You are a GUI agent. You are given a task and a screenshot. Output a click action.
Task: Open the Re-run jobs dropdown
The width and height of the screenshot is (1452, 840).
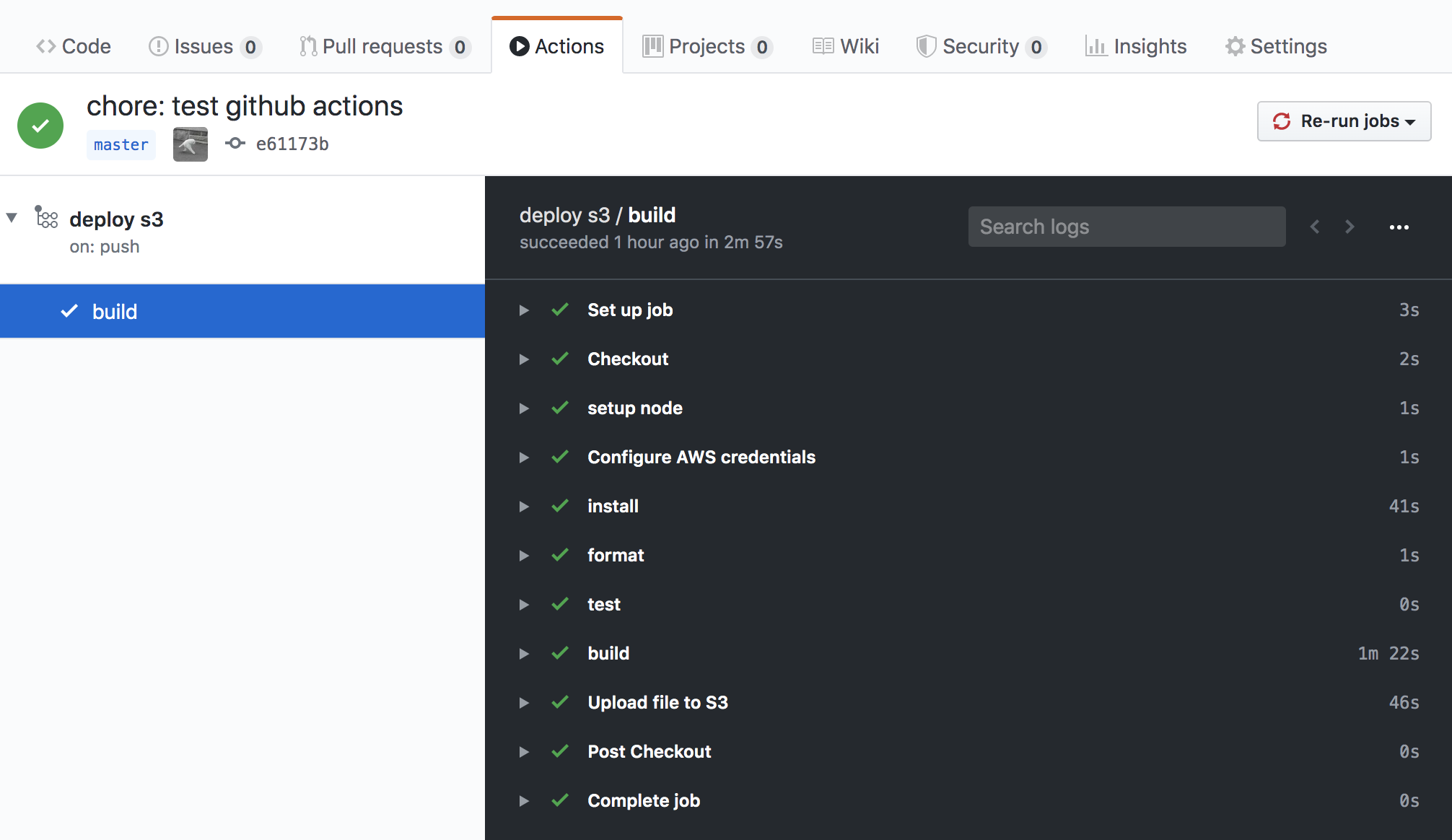(x=1344, y=121)
